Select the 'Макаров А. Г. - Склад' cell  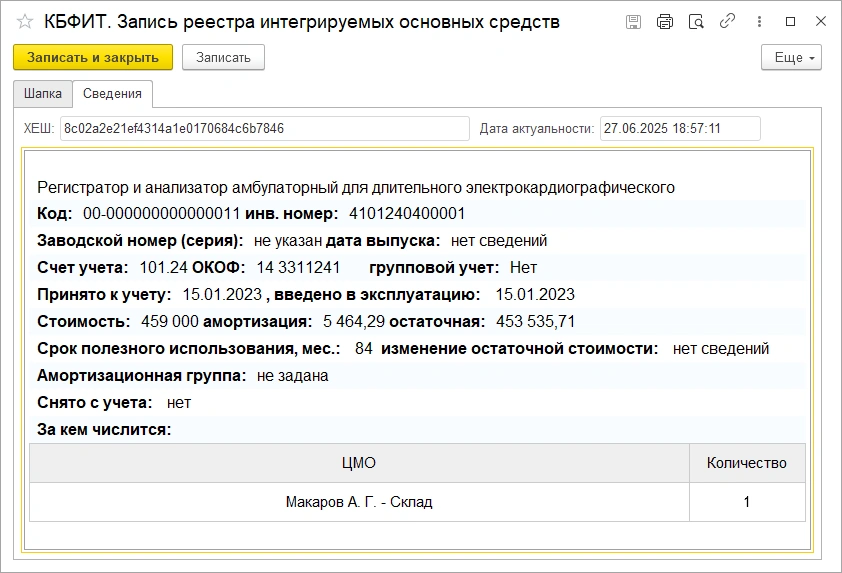359,502
